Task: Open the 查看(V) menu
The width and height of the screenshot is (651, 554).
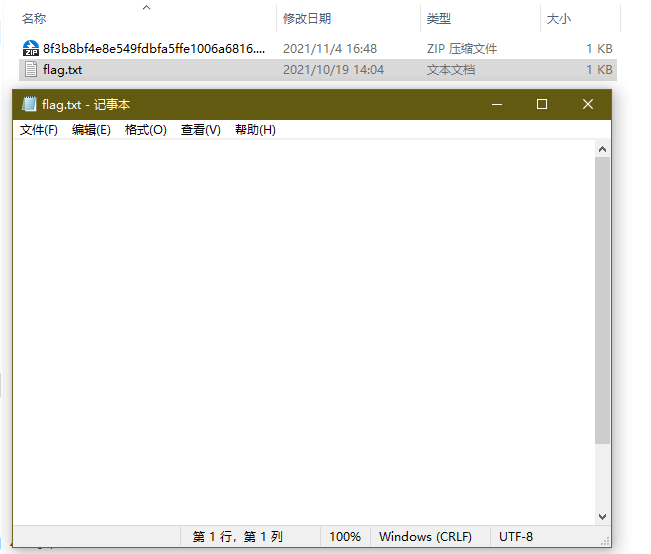Action: 201,130
